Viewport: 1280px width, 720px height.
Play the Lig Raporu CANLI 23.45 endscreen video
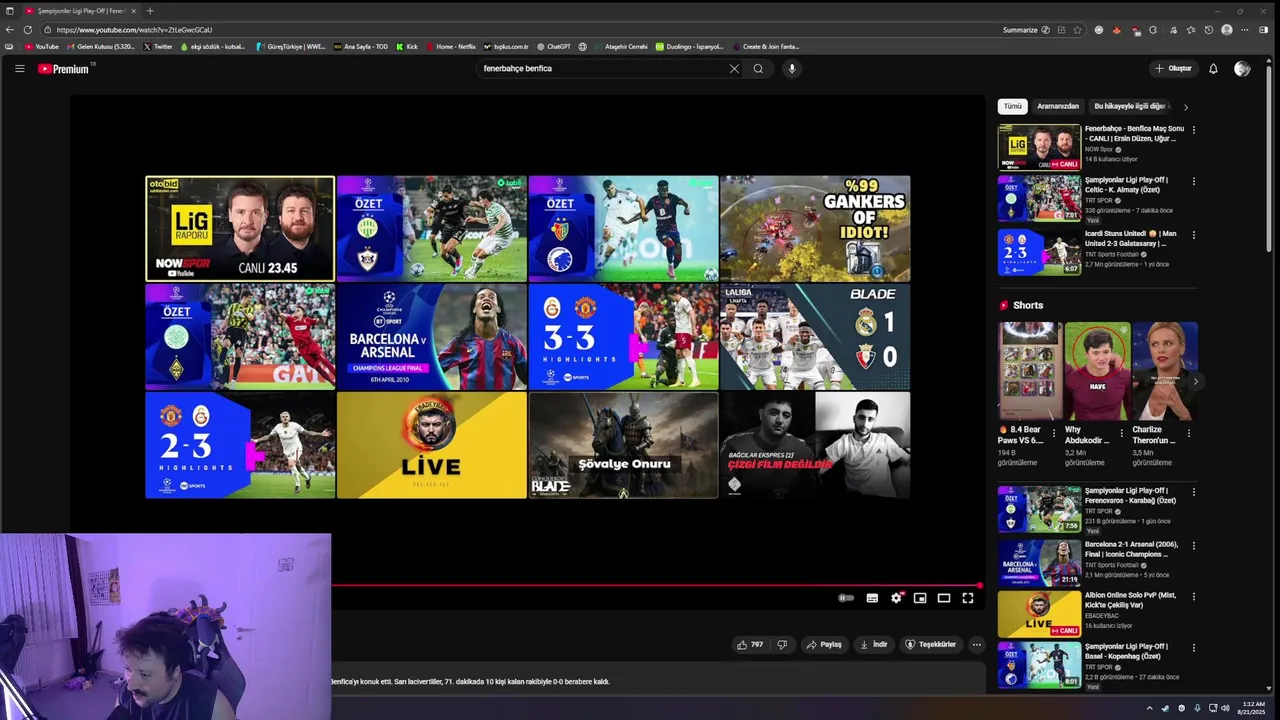click(240, 229)
